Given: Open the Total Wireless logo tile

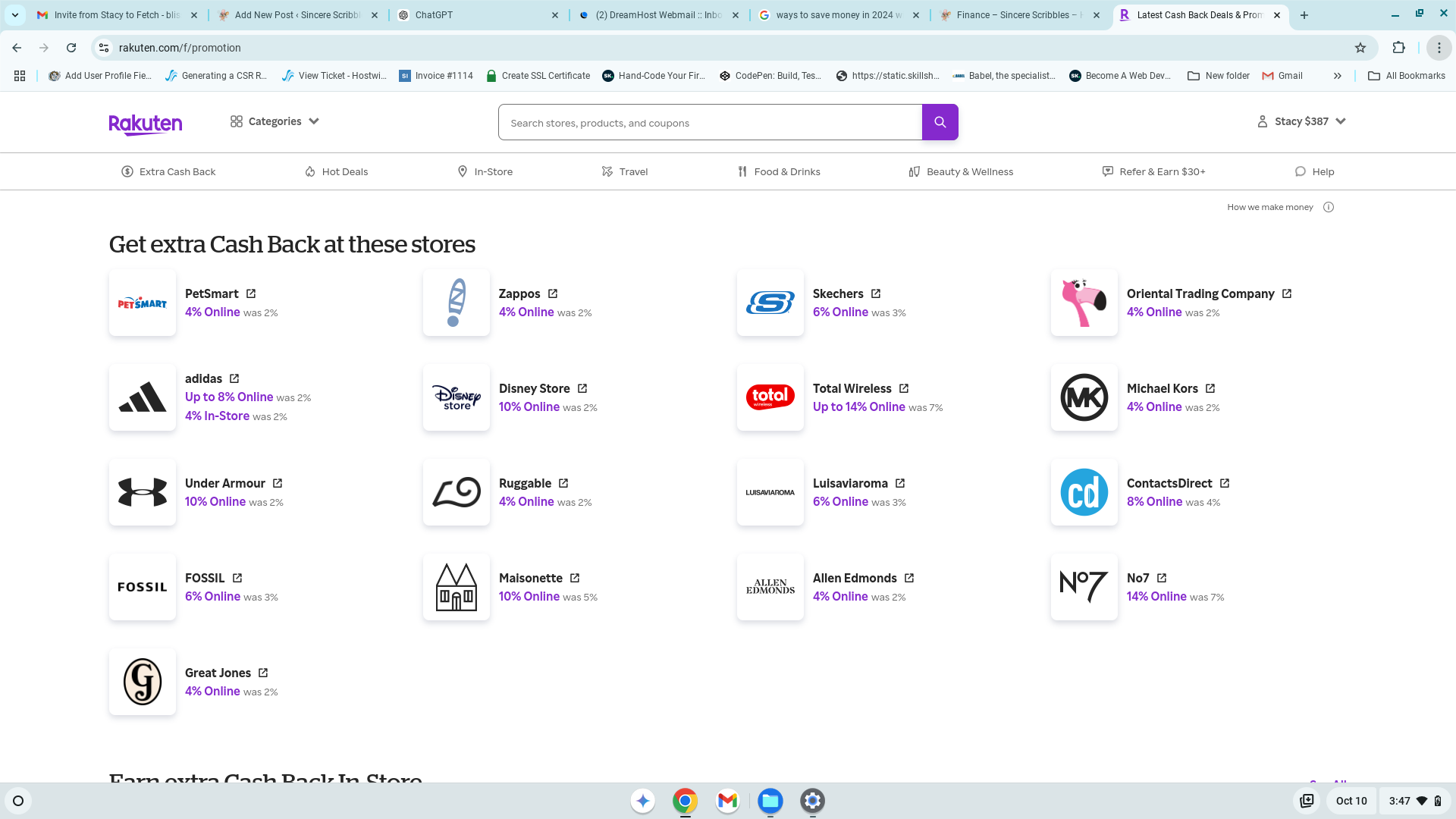Looking at the screenshot, I should 770,397.
